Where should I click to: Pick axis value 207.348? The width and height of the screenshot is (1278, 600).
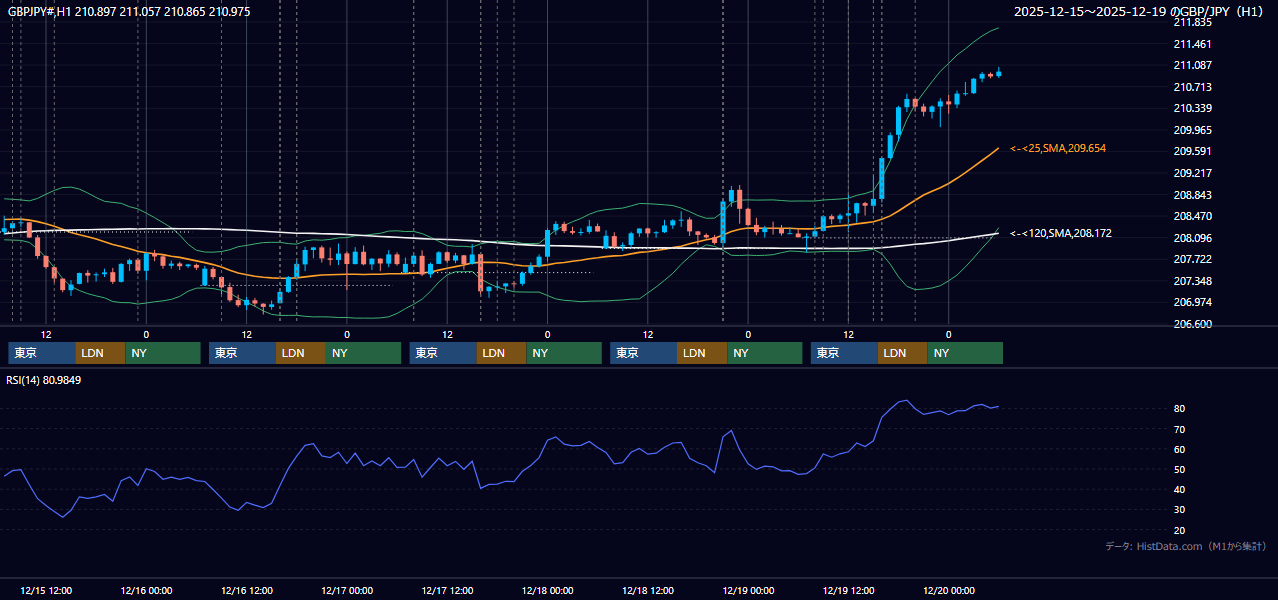(x=1192, y=281)
